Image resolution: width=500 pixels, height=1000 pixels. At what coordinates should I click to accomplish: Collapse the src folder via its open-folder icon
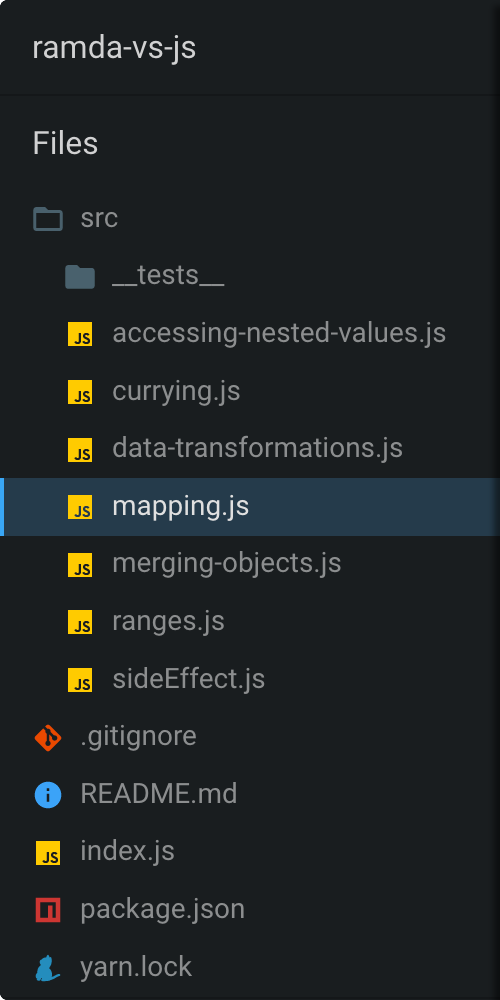click(x=48, y=219)
